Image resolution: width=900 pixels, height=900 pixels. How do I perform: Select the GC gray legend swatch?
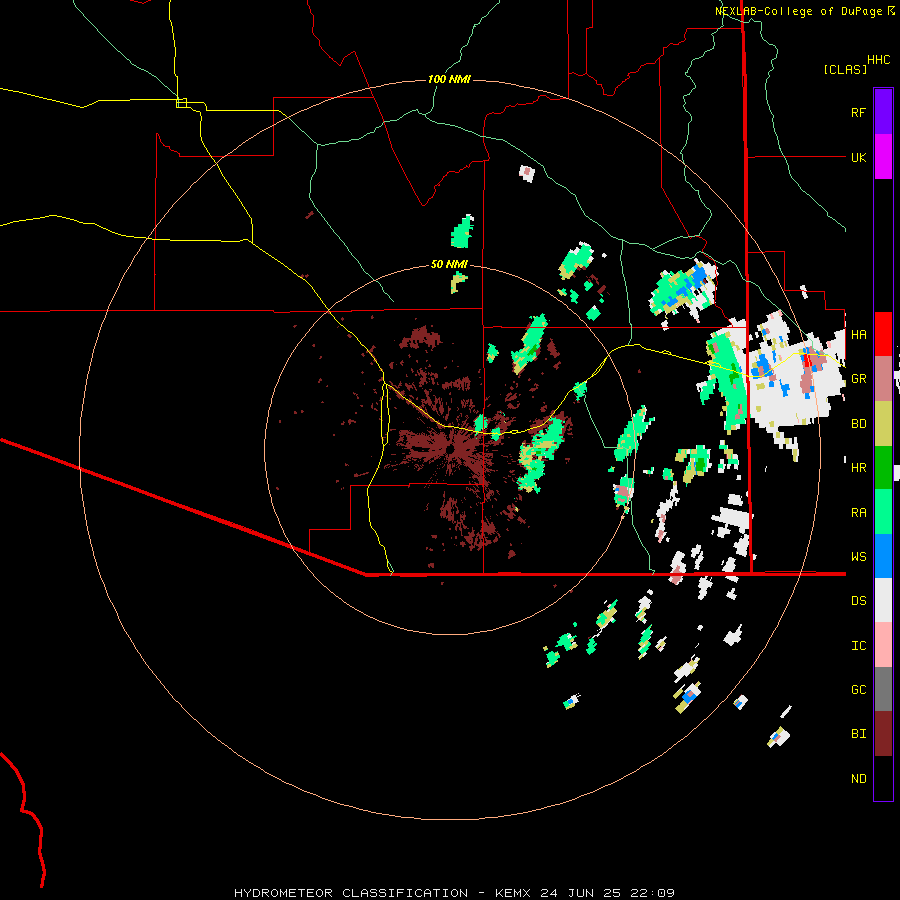coord(883,689)
